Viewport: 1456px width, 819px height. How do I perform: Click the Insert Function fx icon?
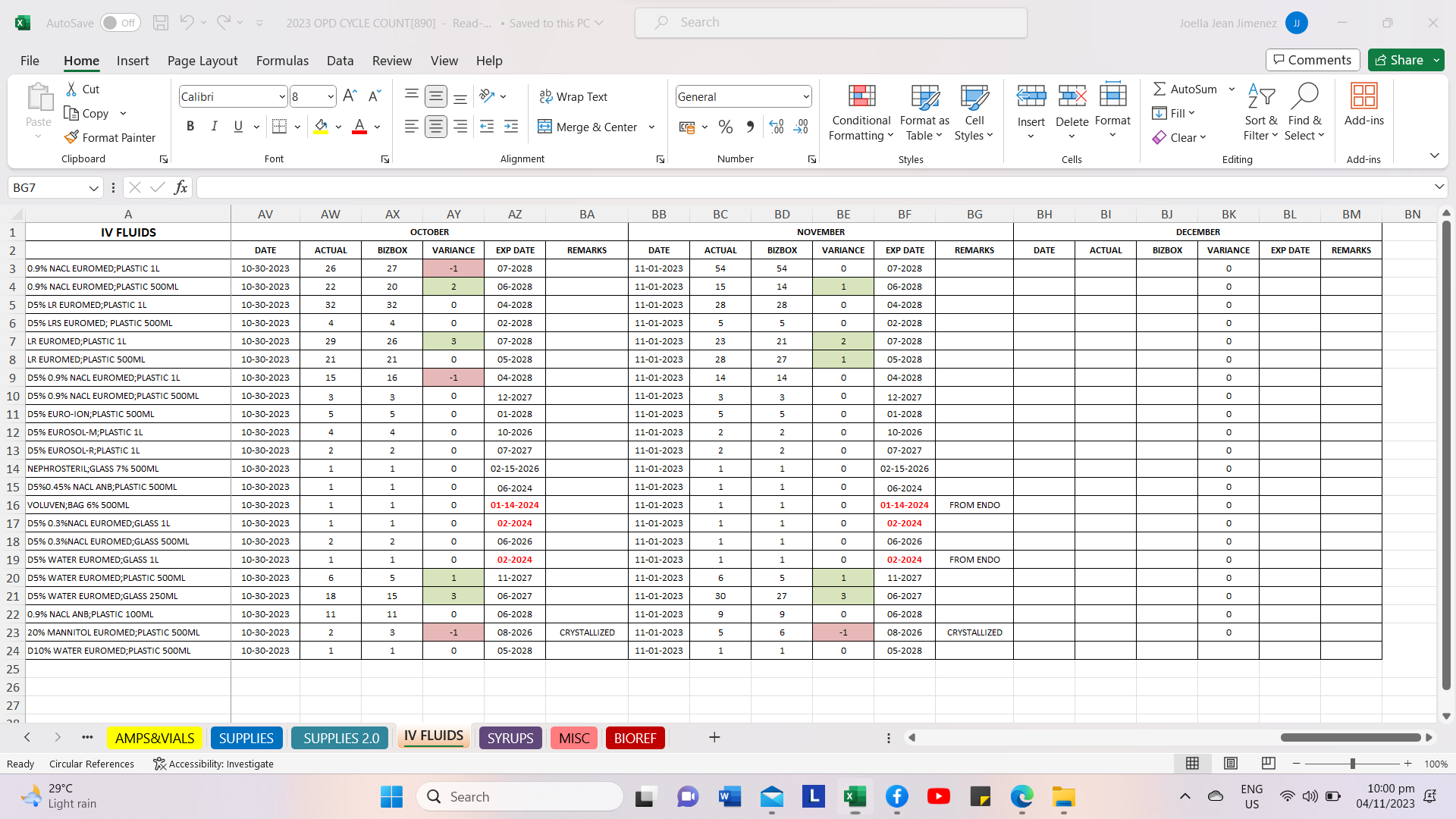coord(180,187)
